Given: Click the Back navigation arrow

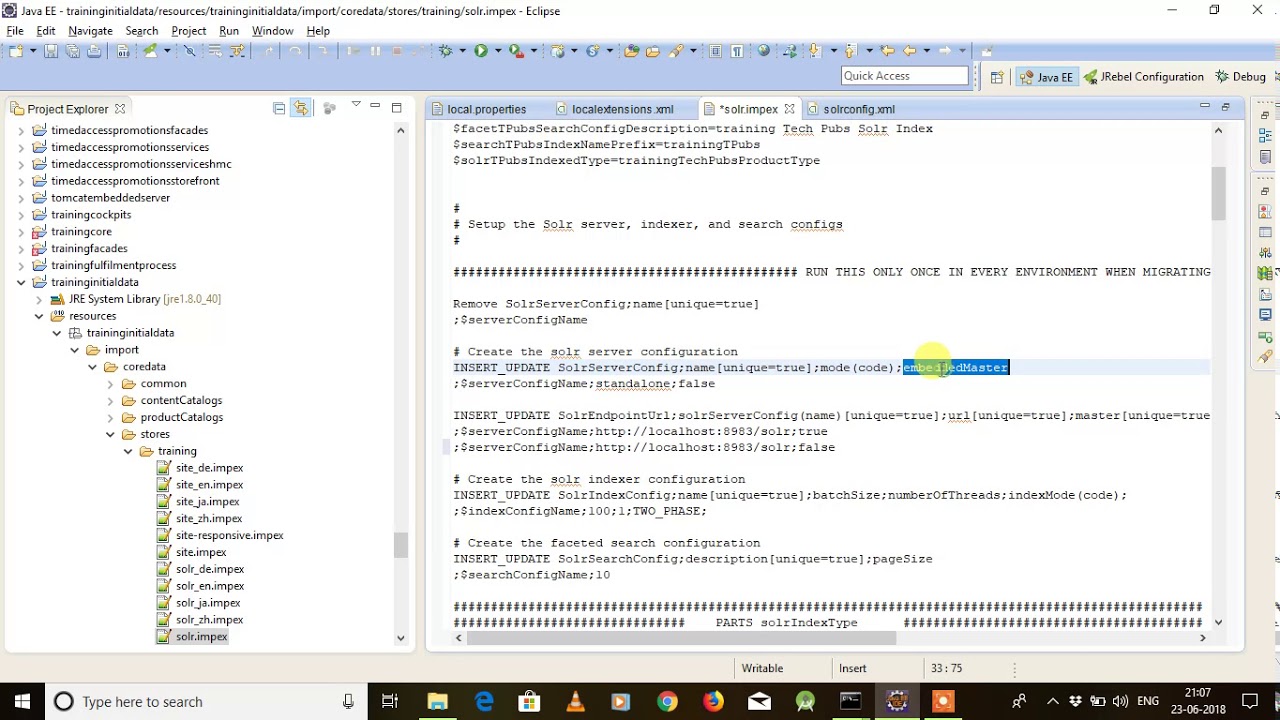Looking at the screenshot, I should (910, 50).
